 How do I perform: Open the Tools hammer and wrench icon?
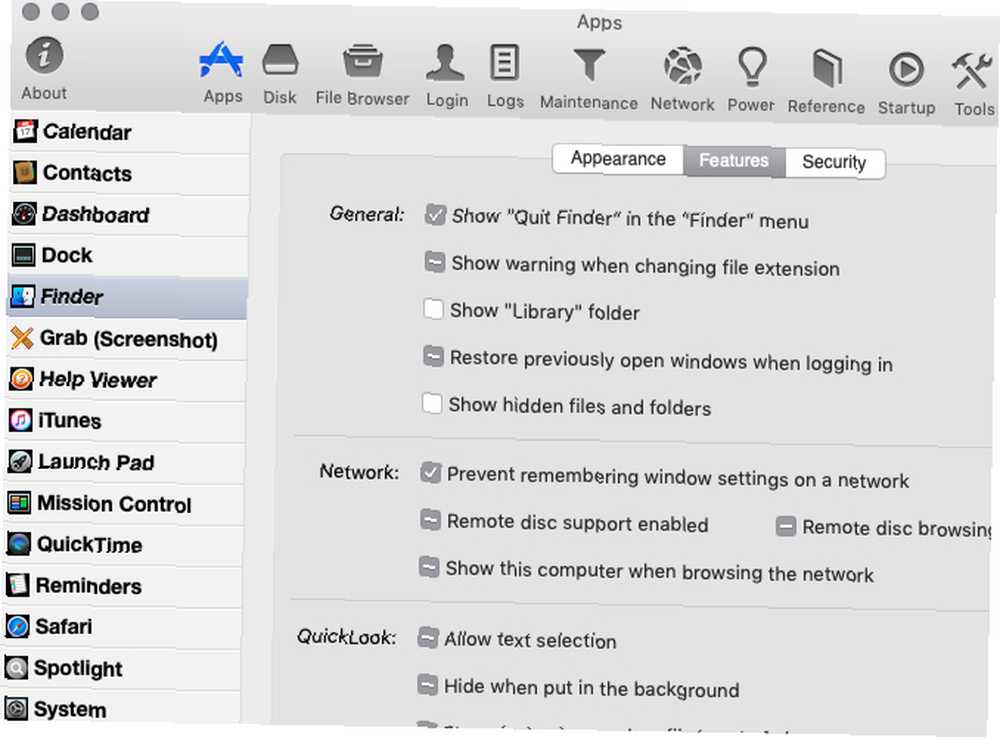click(x=972, y=71)
